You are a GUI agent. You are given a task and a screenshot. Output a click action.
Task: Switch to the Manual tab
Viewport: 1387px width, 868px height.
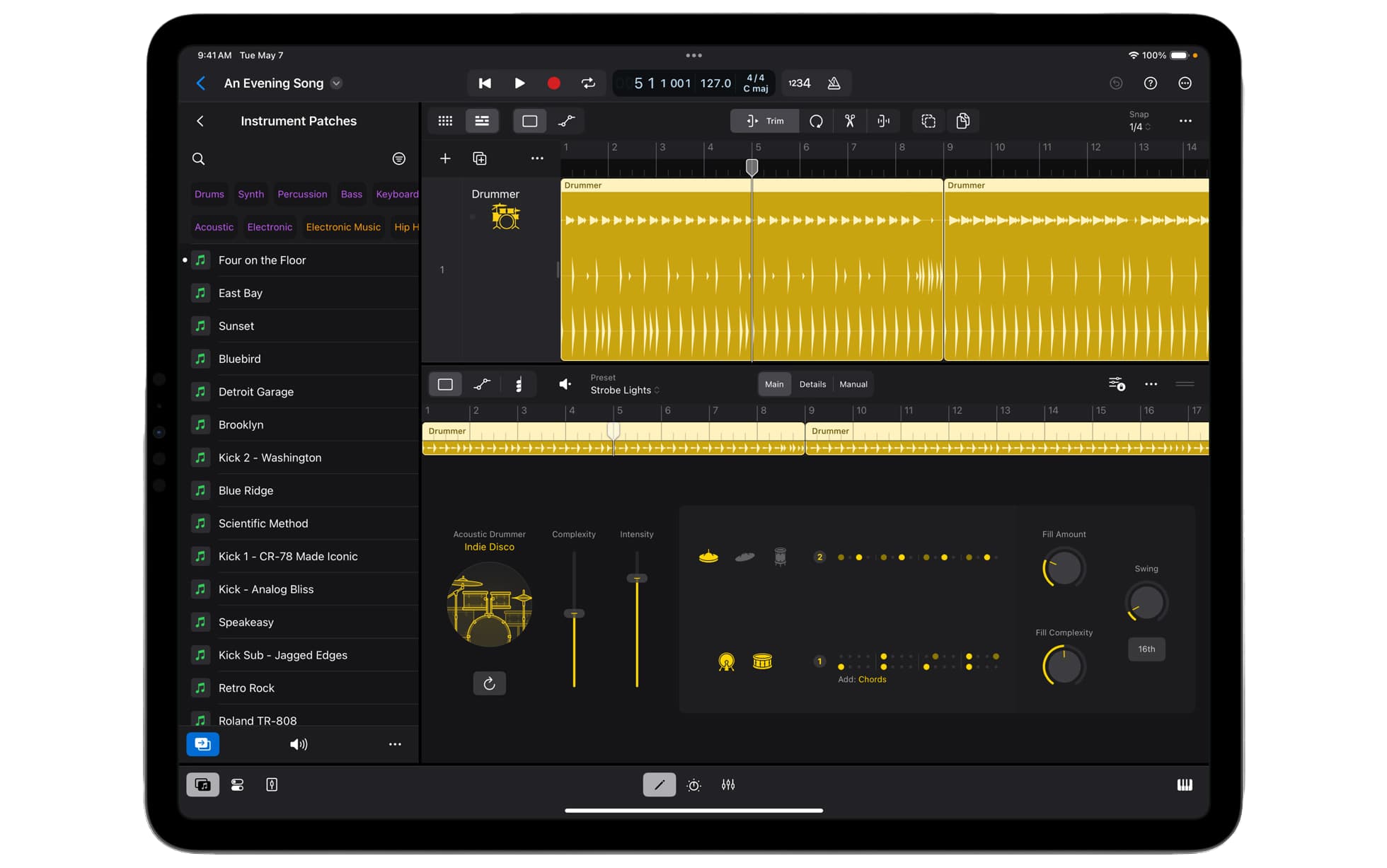[853, 384]
